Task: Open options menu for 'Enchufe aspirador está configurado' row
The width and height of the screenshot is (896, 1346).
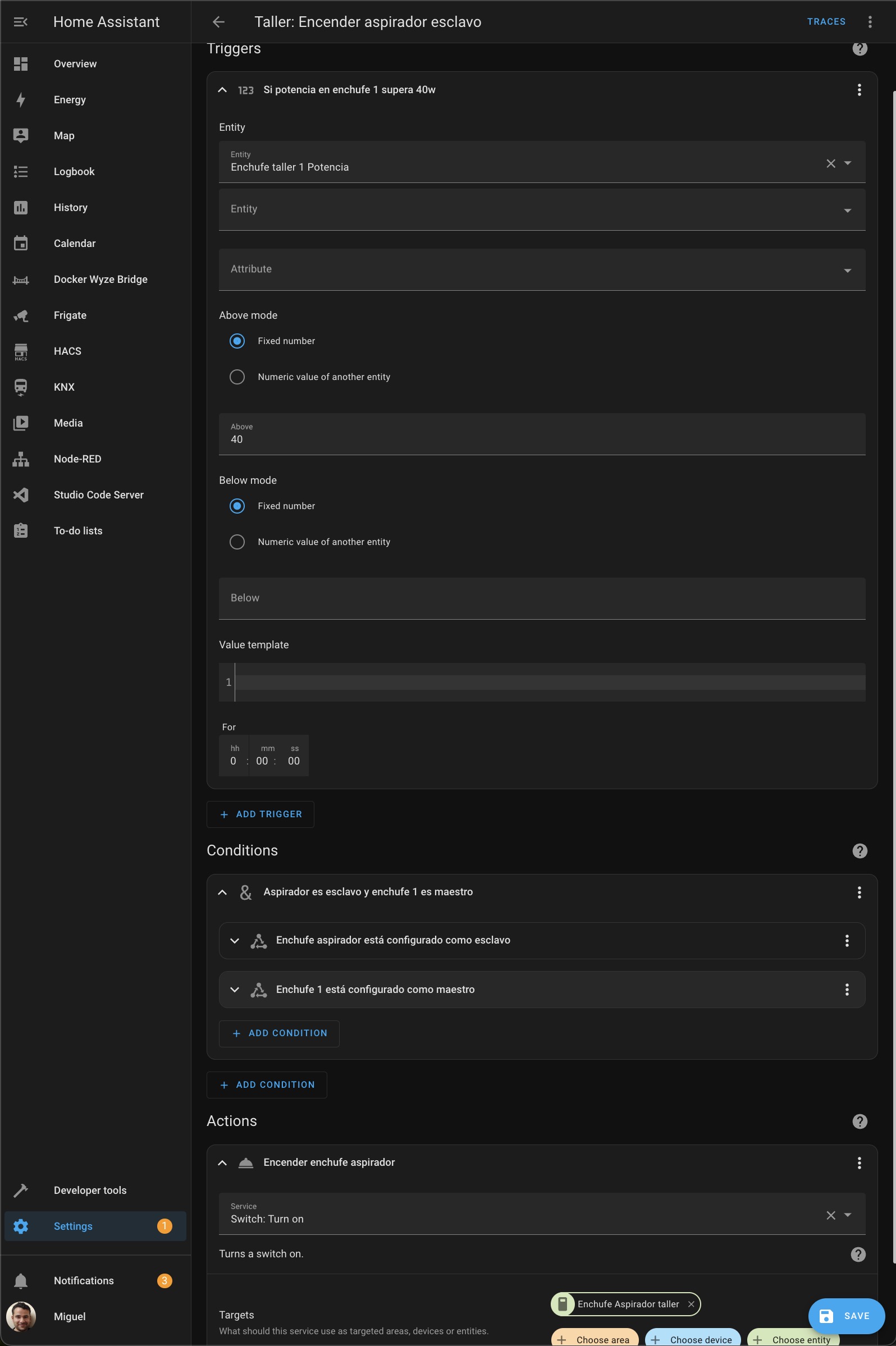Action: pos(846,940)
